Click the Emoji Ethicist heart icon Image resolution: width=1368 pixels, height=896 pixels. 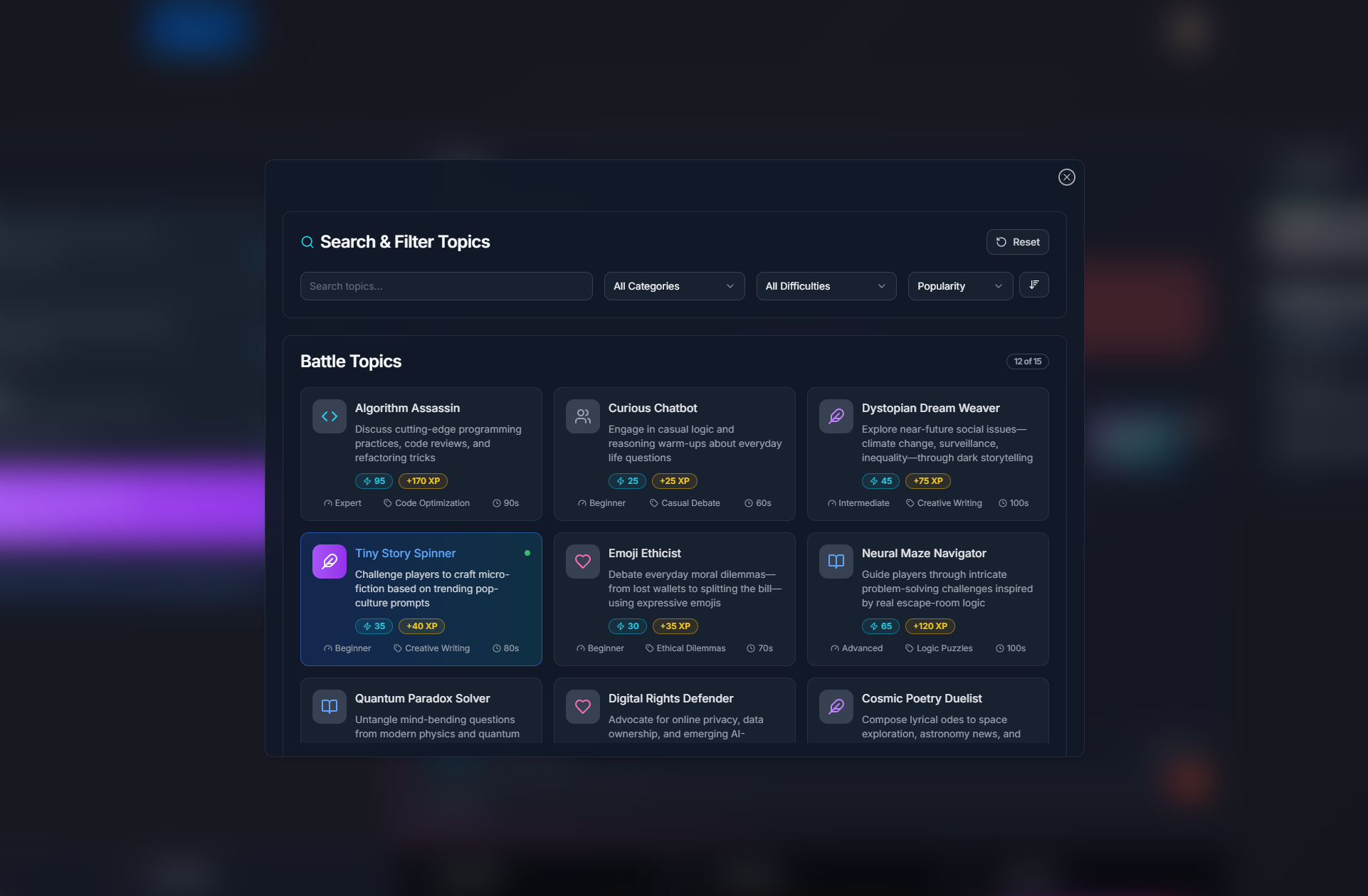(582, 562)
